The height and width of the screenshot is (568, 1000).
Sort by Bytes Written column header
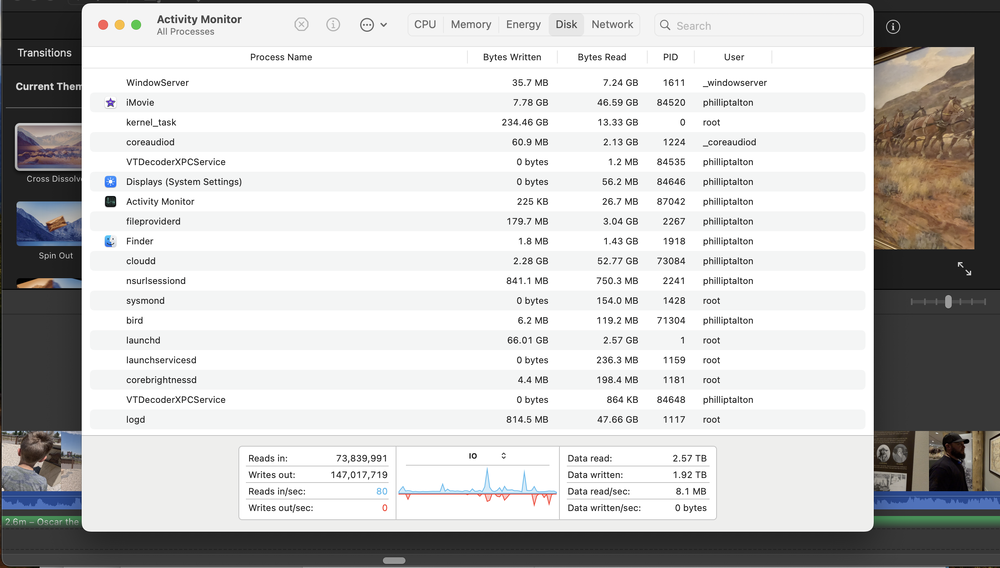click(512, 57)
